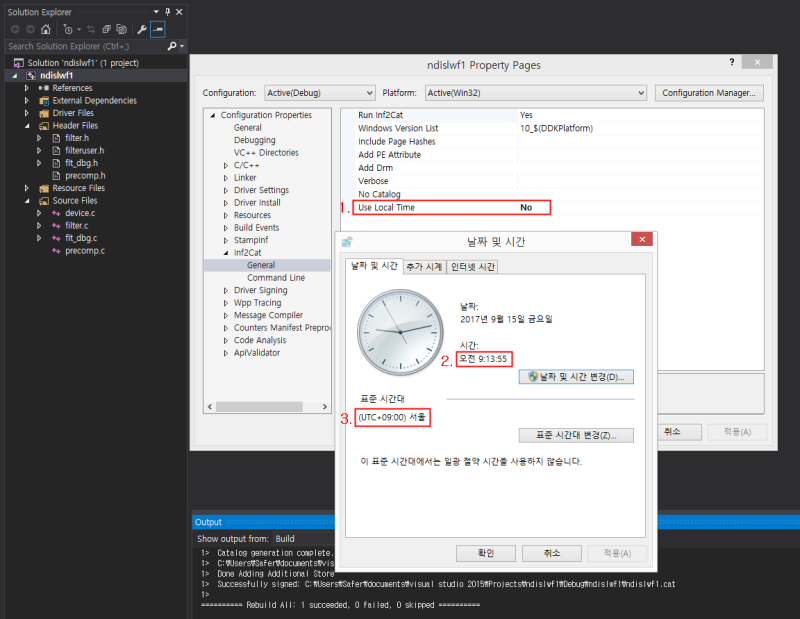800x619 pixels.
Task: Expand the Linker property node
Action: click(x=226, y=178)
